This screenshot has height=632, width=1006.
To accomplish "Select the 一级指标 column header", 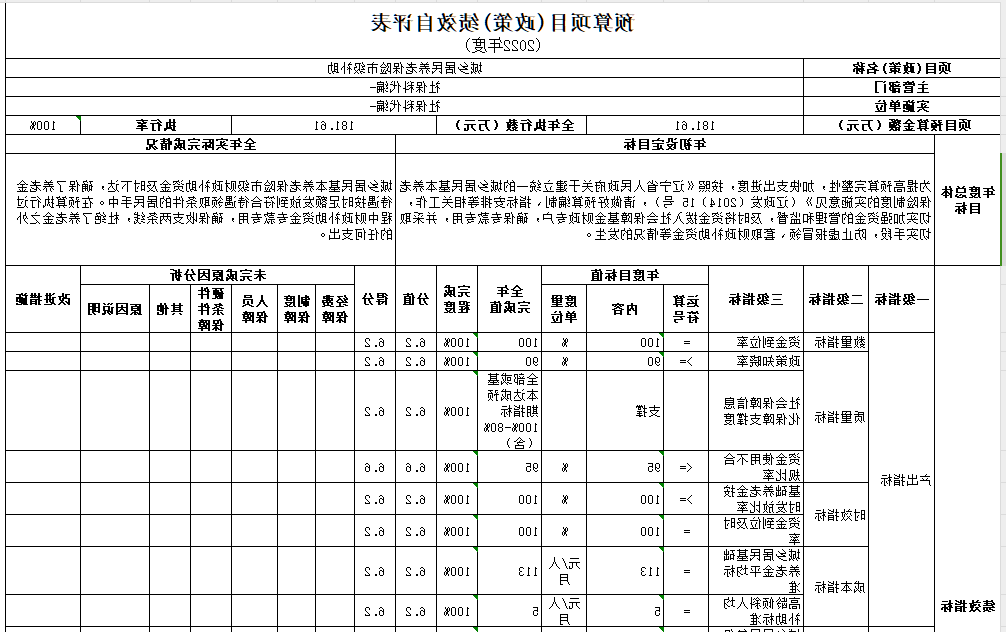I will 901,299.
